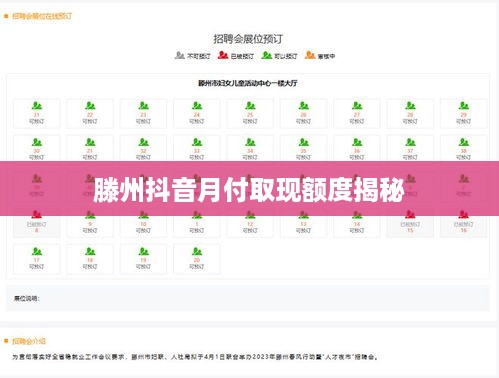Click the already-booked booth 16

(x=463, y=223)
